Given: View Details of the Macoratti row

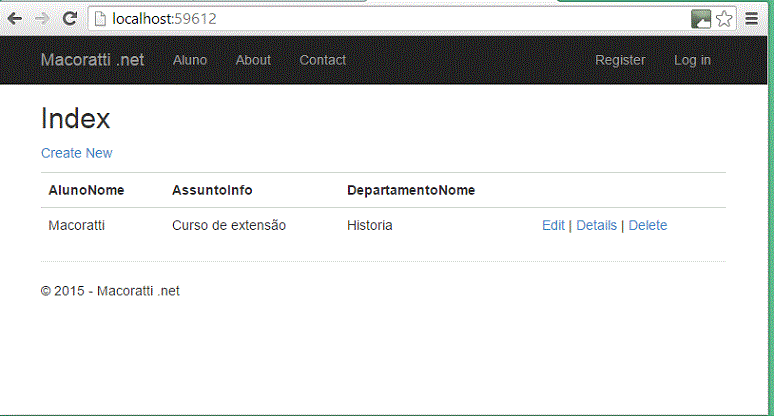Looking at the screenshot, I should [596, 225].
